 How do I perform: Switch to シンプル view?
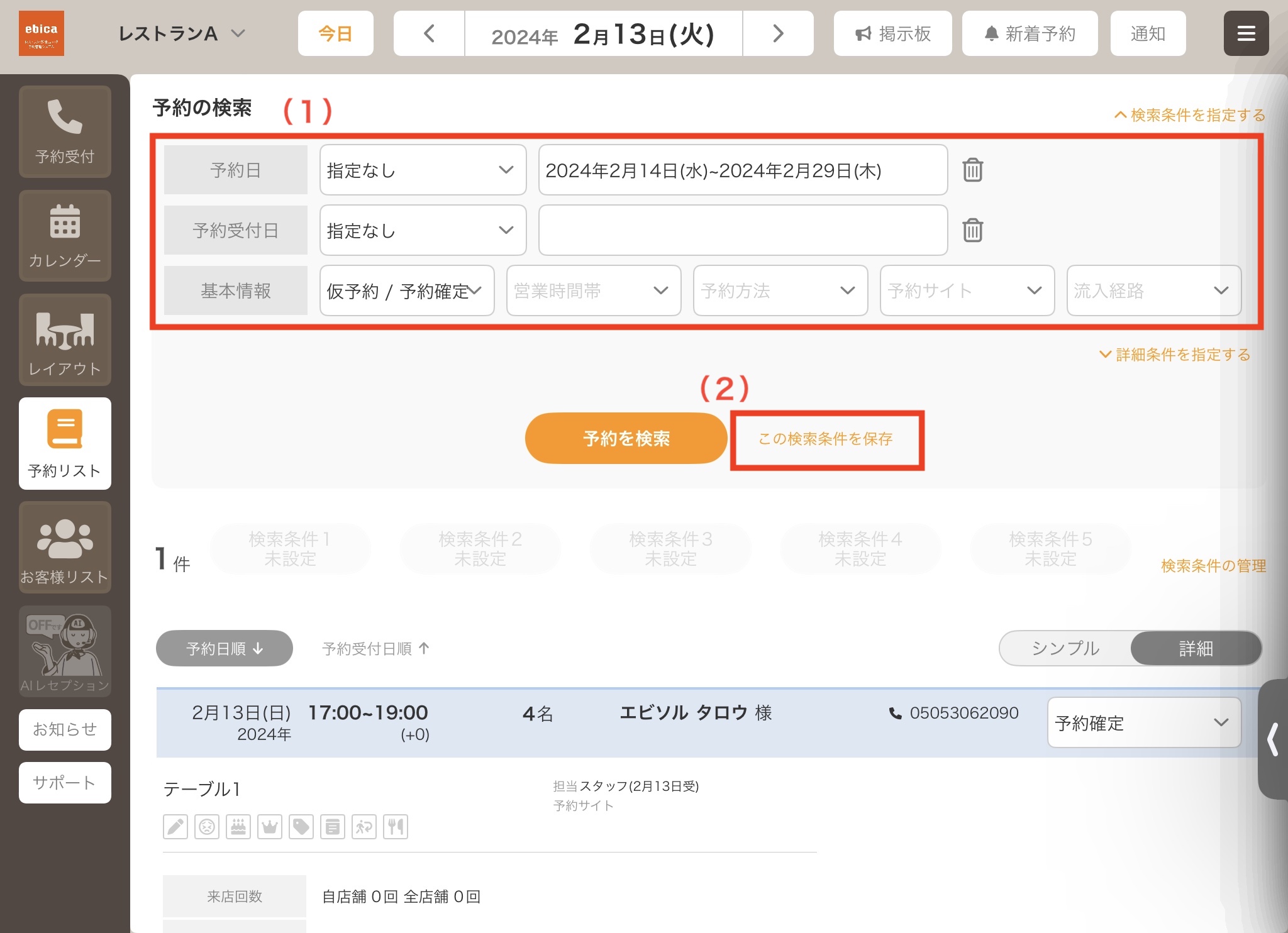coord(1065,648)
